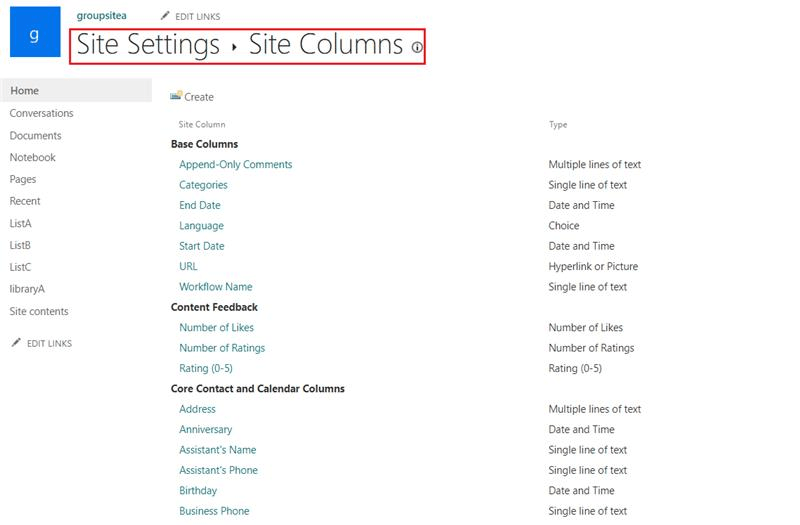Viewport: 800px width, 525px height.
Task: Click Single line of text for Categories
Action: 588,185
